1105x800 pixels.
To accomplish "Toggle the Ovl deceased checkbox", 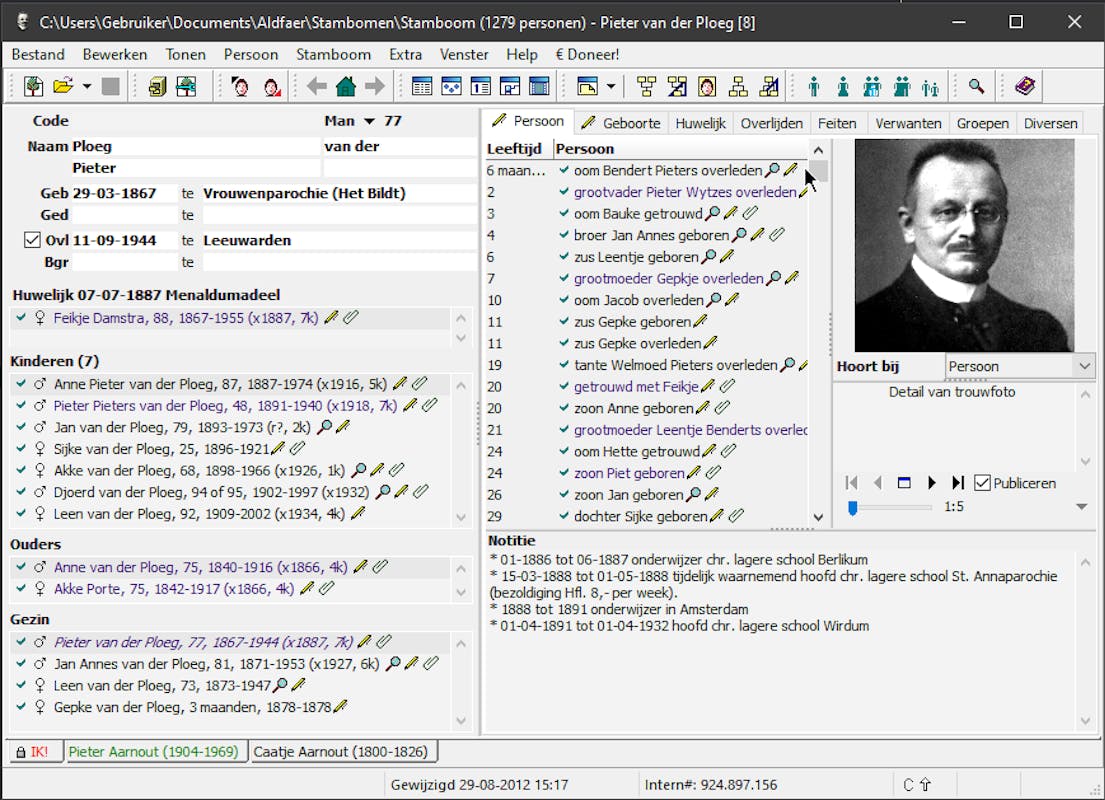I will click(x=31, y=241).
